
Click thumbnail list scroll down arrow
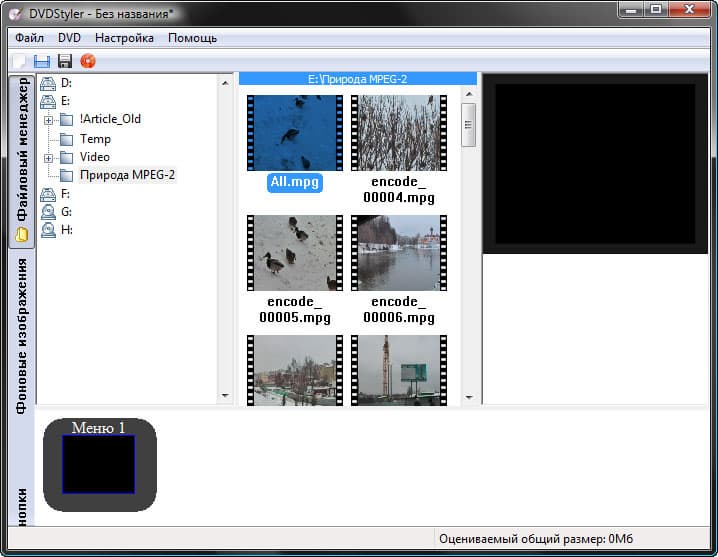click(x=469, y=397)
